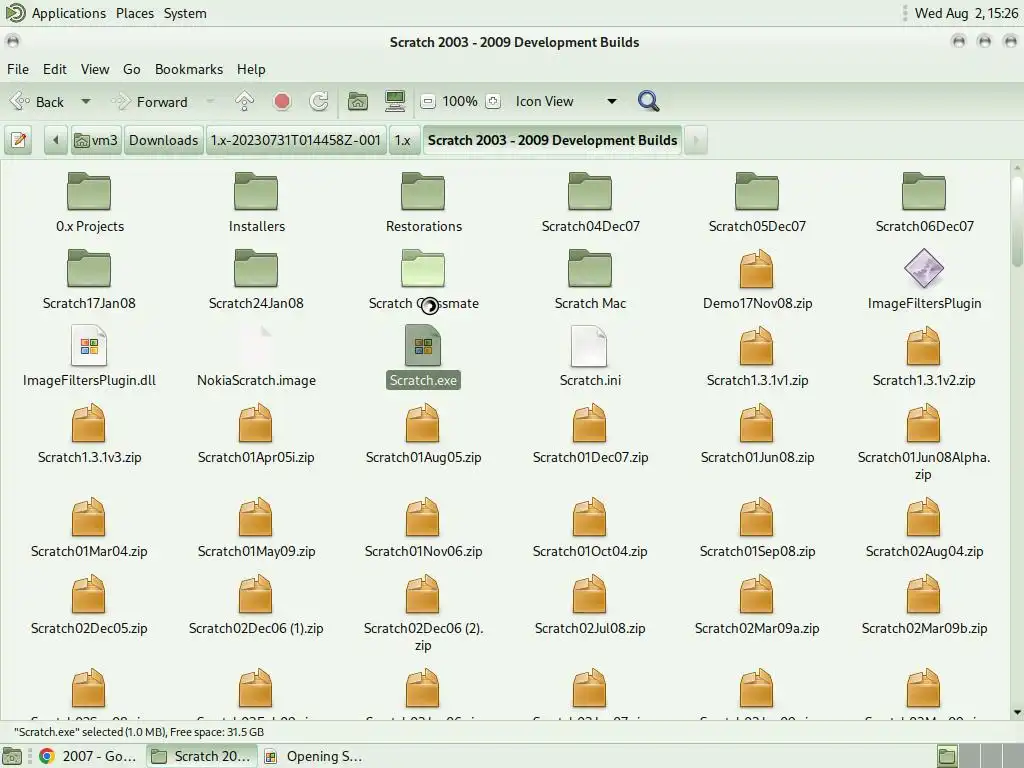
Task: Select the Scratch01Dec07.zip archive
Action: (590, 434)
